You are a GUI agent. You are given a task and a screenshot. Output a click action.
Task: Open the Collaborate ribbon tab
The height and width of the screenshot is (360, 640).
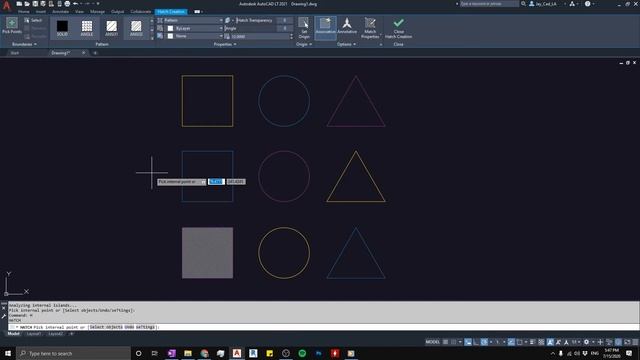(x=140, y=11)
